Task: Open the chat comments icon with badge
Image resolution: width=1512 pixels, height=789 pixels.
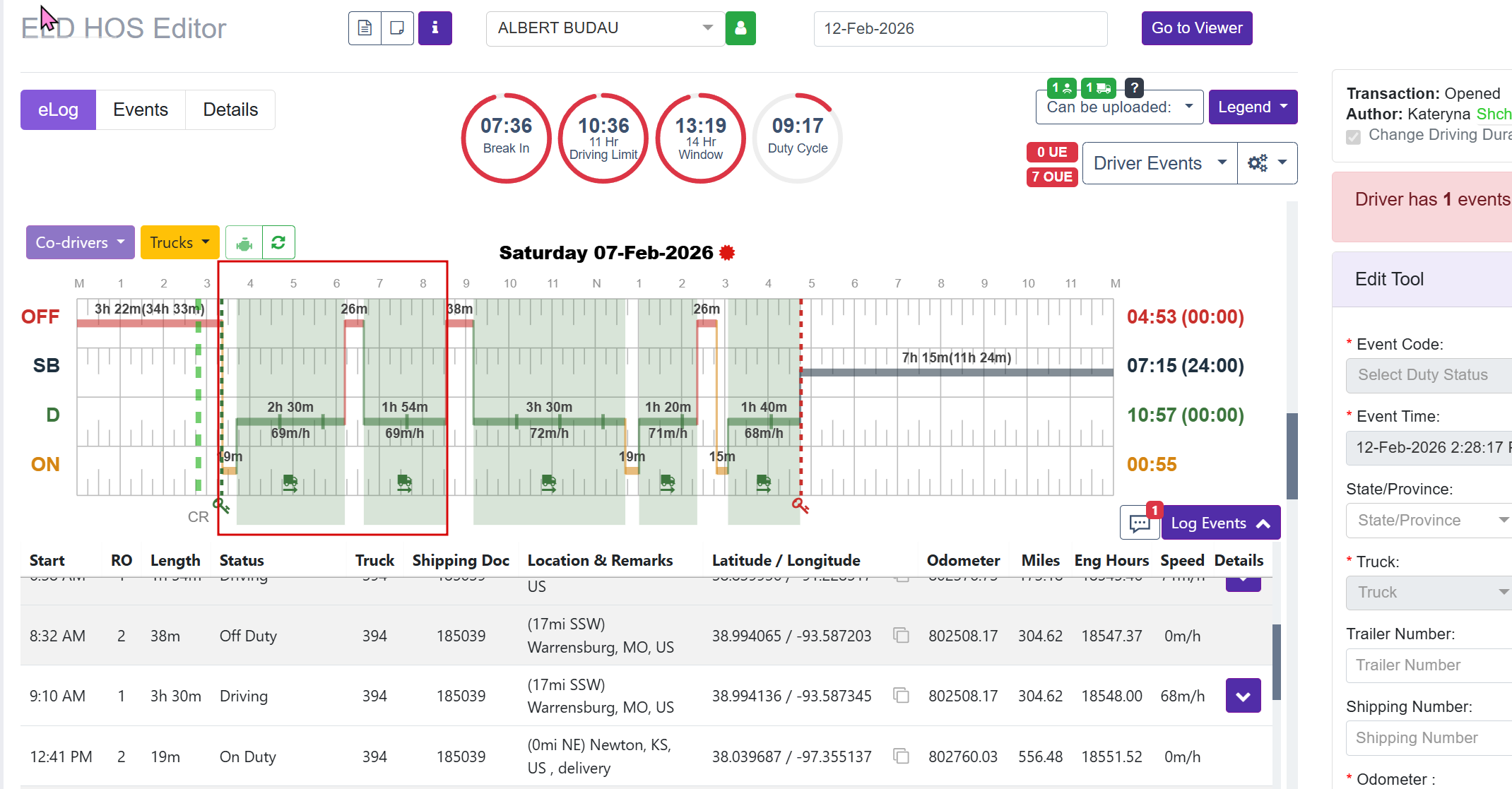Action: tap(1139, 523)
